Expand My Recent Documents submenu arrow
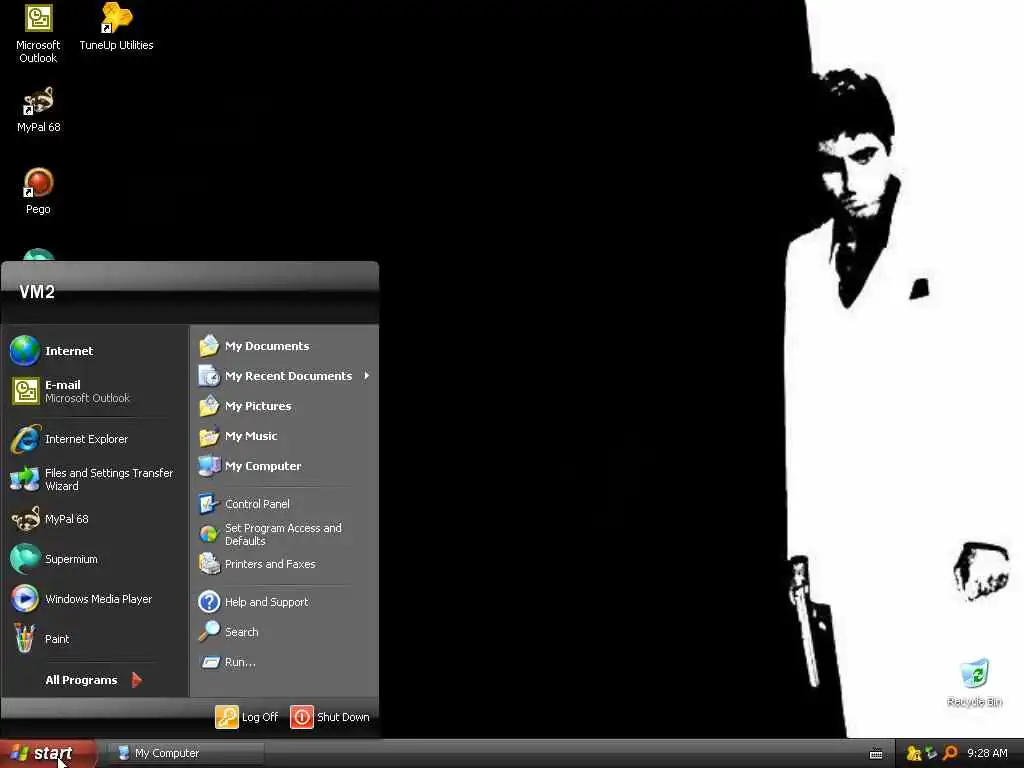The image size is (1024, 768). coord(367,376)
